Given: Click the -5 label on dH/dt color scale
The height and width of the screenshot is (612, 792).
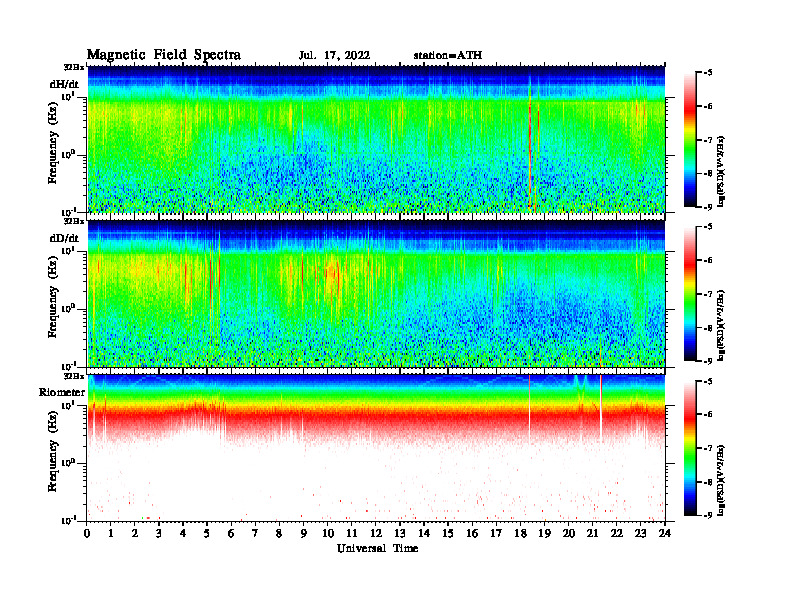Looking at the screenshot, I should pyautogui.click(x=709, y=73).
